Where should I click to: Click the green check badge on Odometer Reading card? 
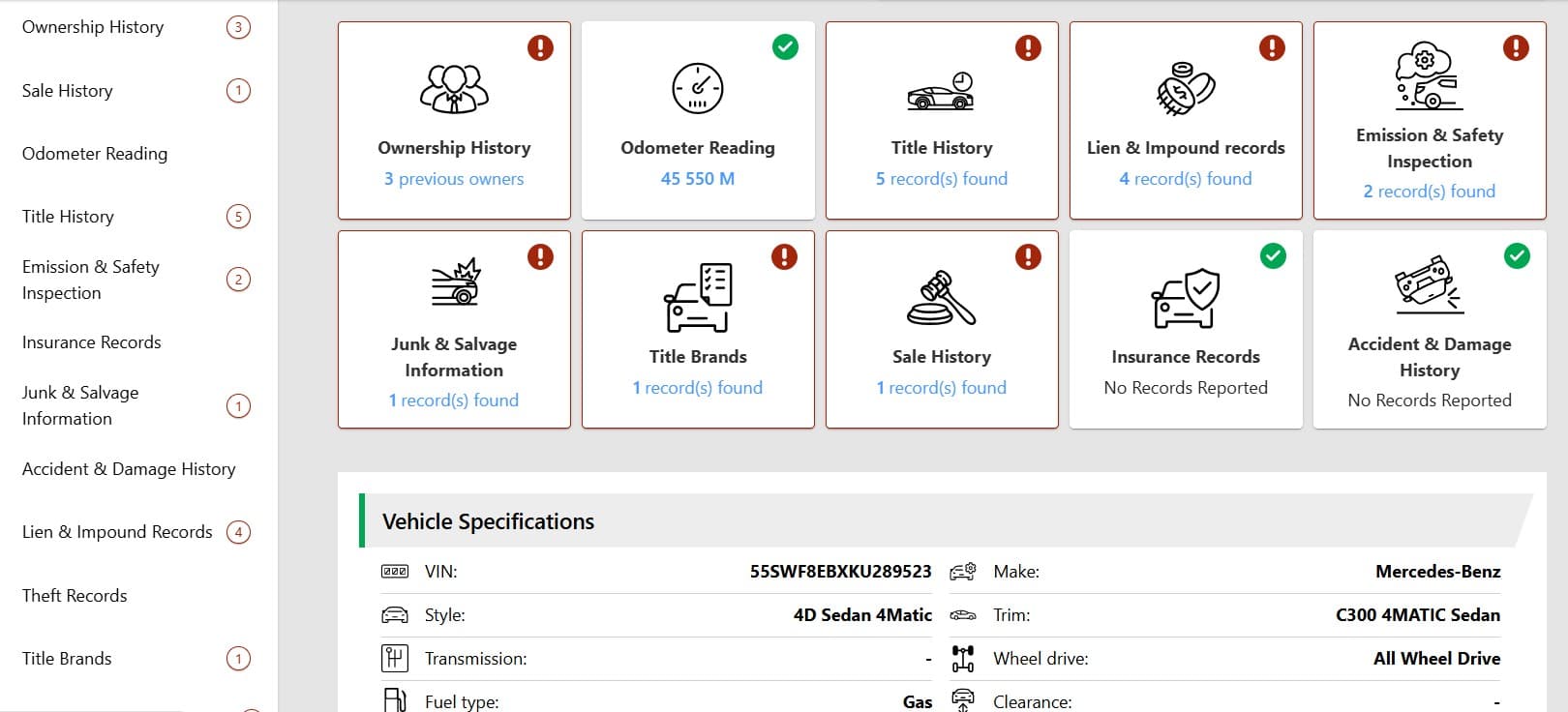click(x=785, y=46)
